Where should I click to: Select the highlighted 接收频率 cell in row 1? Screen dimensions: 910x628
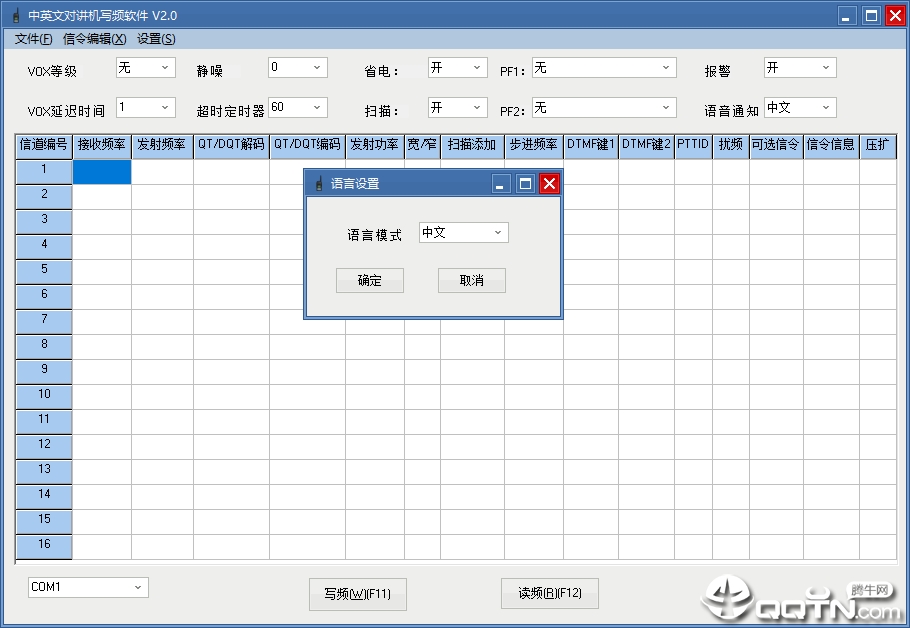point(102,172)
